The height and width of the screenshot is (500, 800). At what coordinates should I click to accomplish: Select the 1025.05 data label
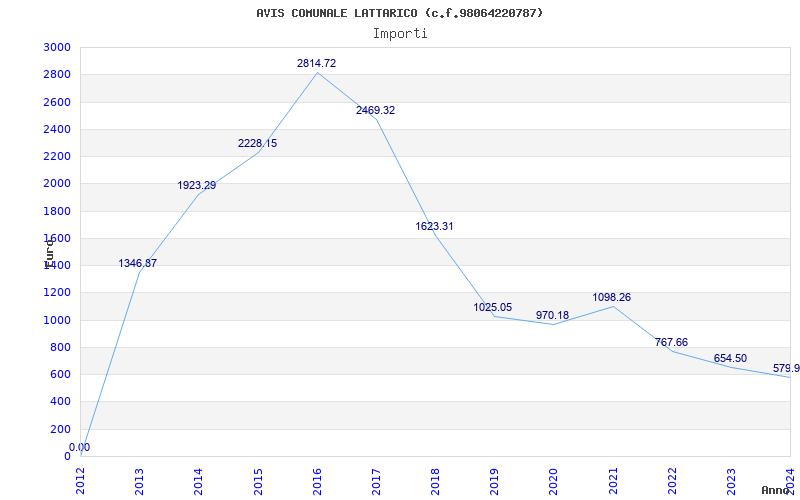(493, 307)
